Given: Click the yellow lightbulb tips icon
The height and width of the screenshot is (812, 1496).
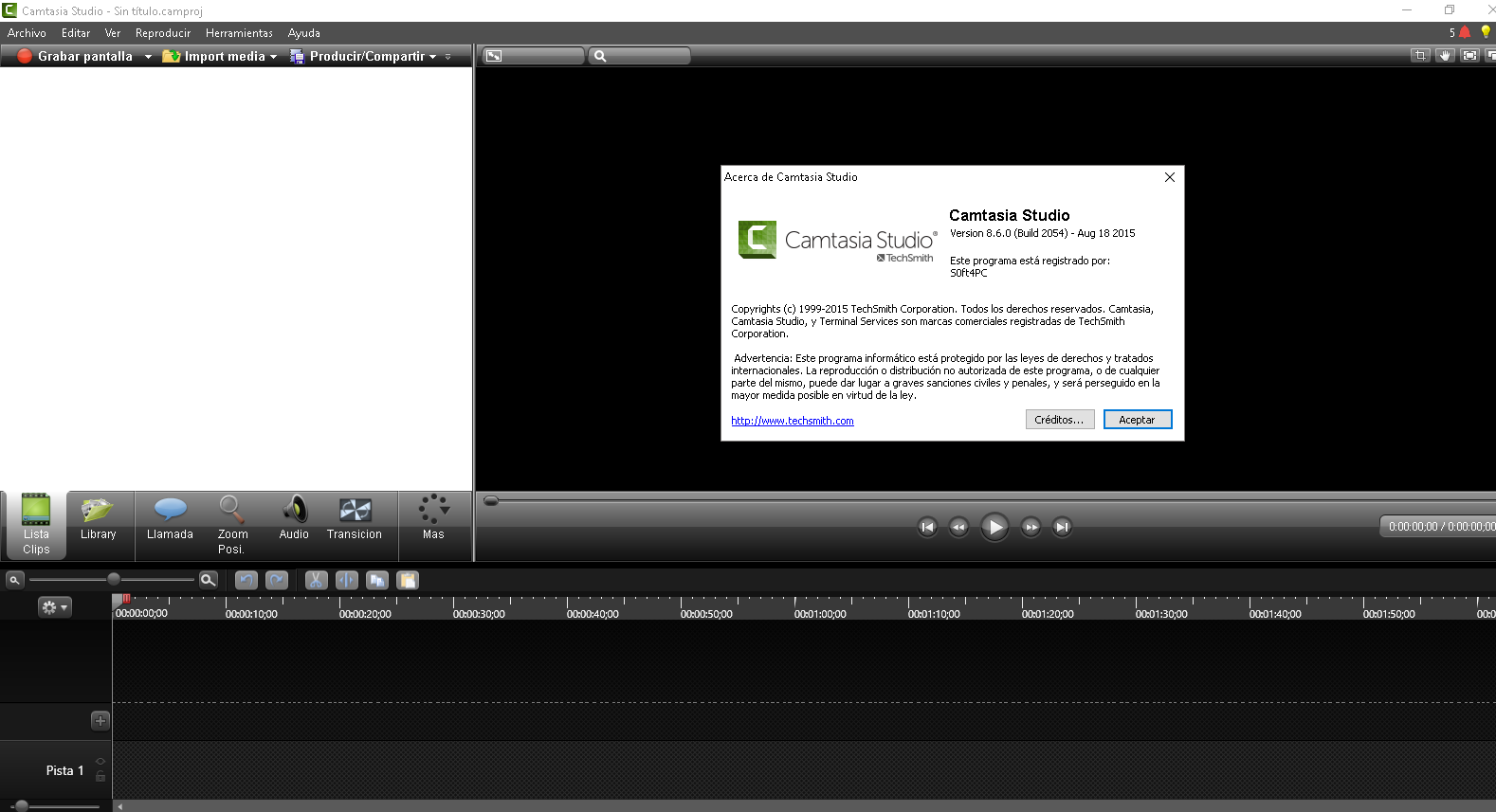Looking at the screenshot, I should tap(1486, 32).
